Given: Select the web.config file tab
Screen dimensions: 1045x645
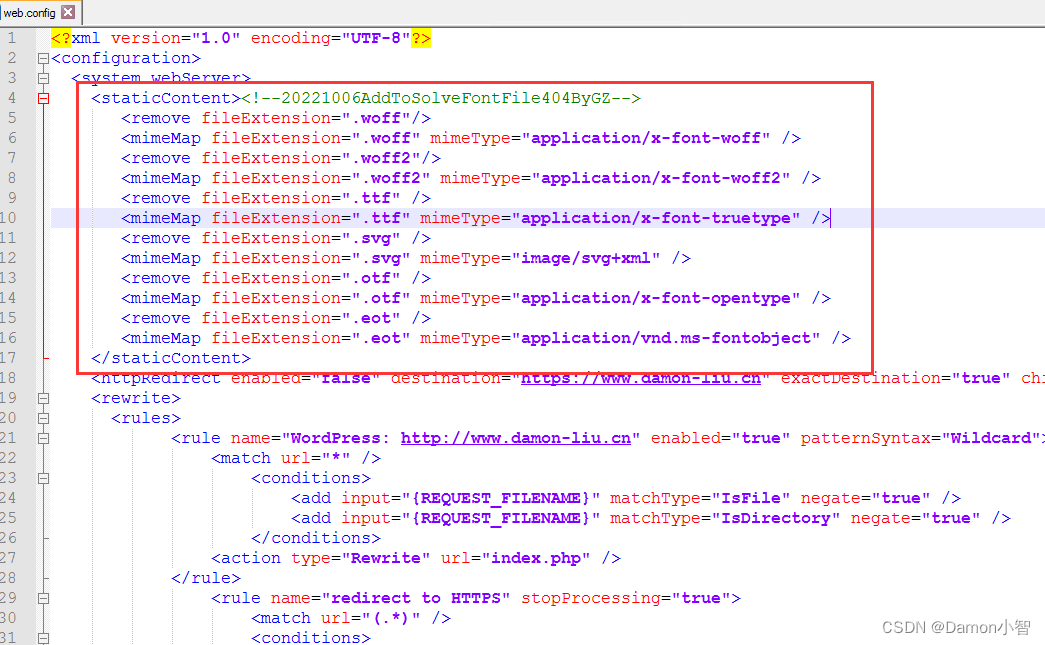Looking at the screenshot, I should click(39, 12).
